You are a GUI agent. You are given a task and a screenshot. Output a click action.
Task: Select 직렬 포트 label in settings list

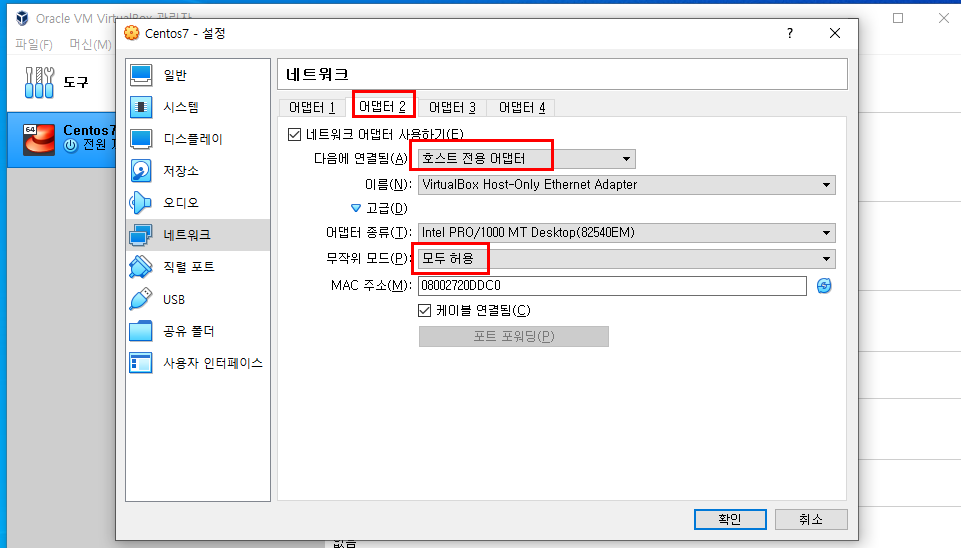pyautogui.click(x=189, y=267)
